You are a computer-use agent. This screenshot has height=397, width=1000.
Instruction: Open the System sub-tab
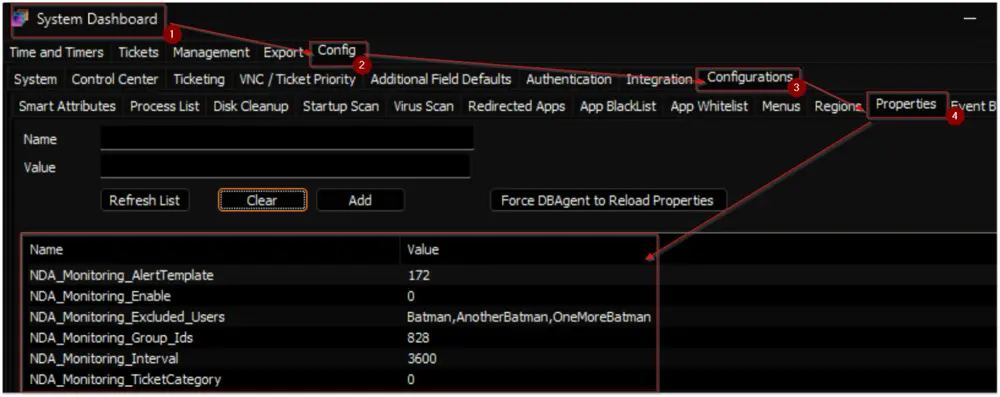[35, 80]
